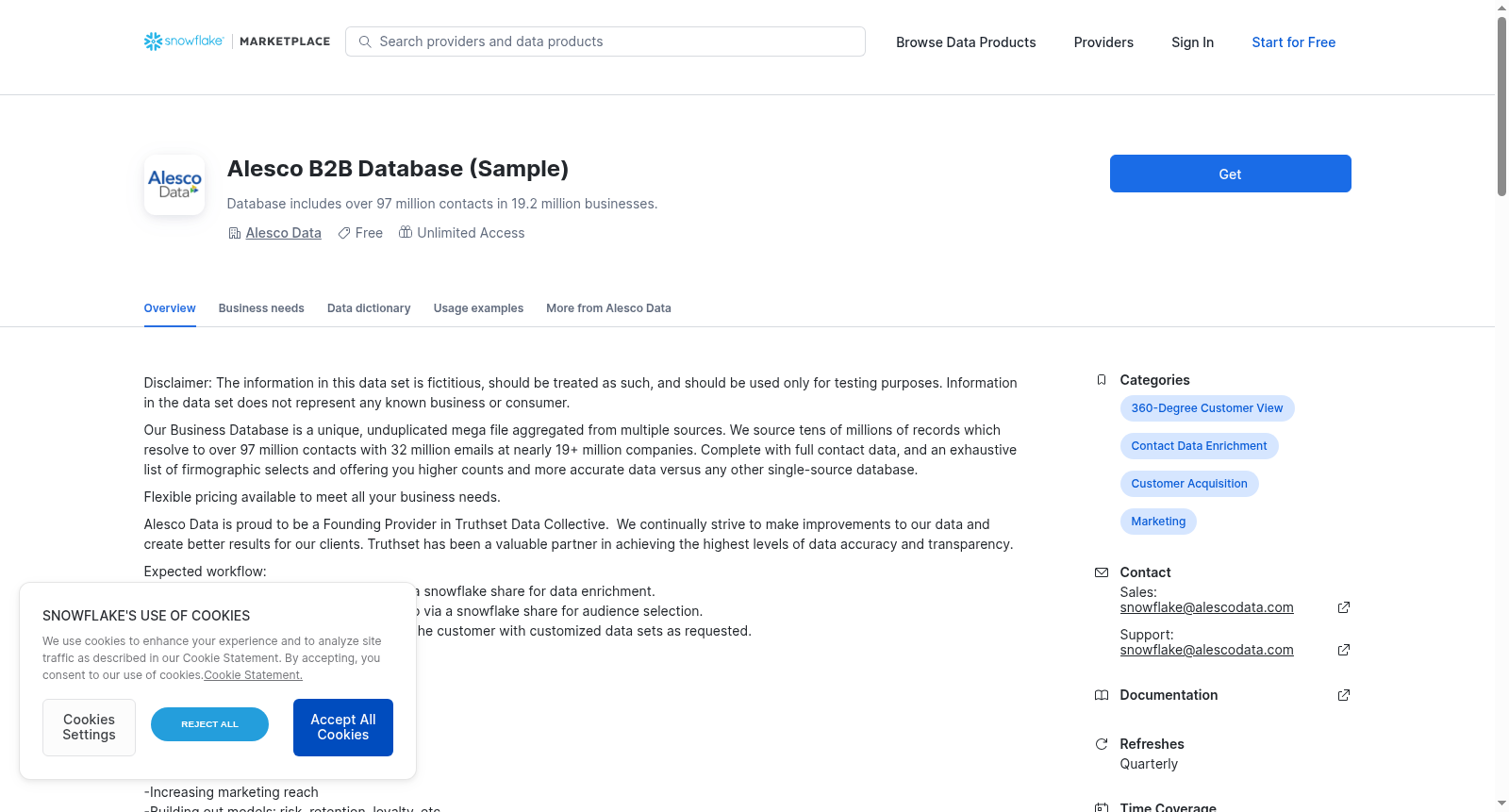Click the 'Flexible pricing available' sentence

click(x=323, y=497)
